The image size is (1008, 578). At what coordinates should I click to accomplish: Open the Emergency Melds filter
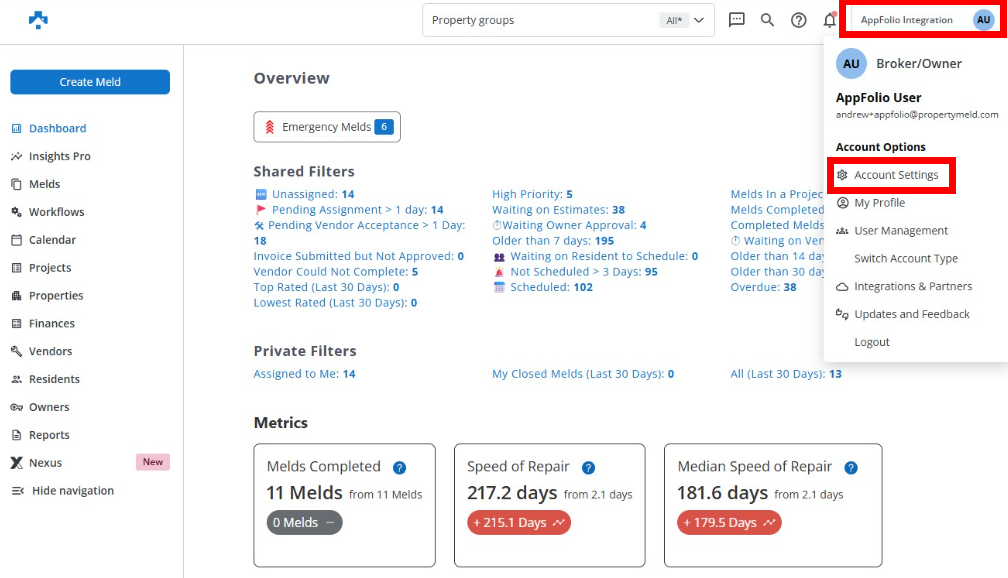327,127
